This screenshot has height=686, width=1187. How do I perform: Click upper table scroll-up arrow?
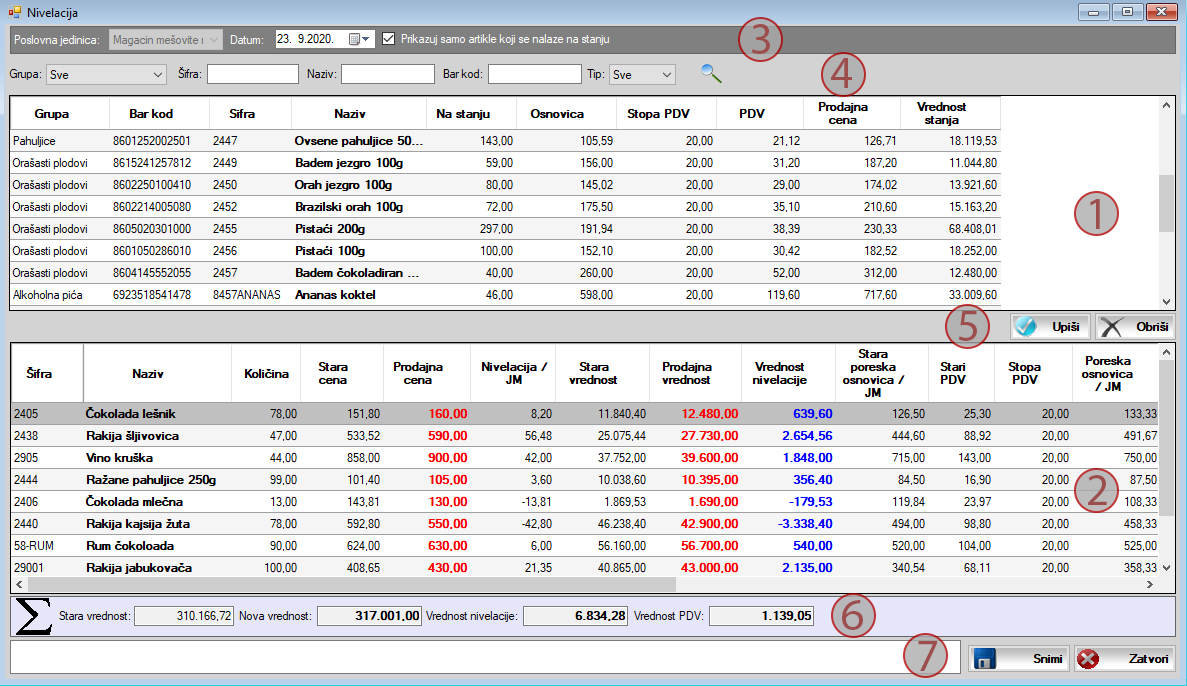coord(1166,105)
